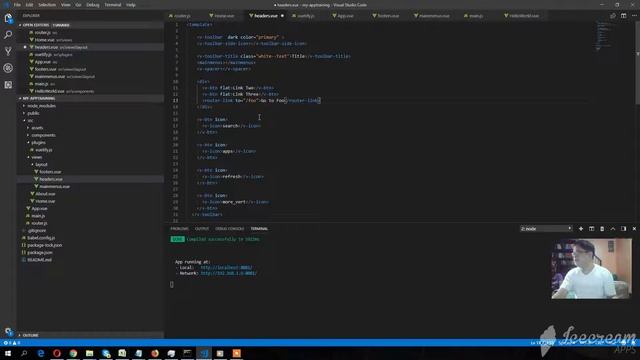The width and height of the screenshot is (640, 360).
Task: Click the taskbar search icon
Action: [x=24, y=353]
